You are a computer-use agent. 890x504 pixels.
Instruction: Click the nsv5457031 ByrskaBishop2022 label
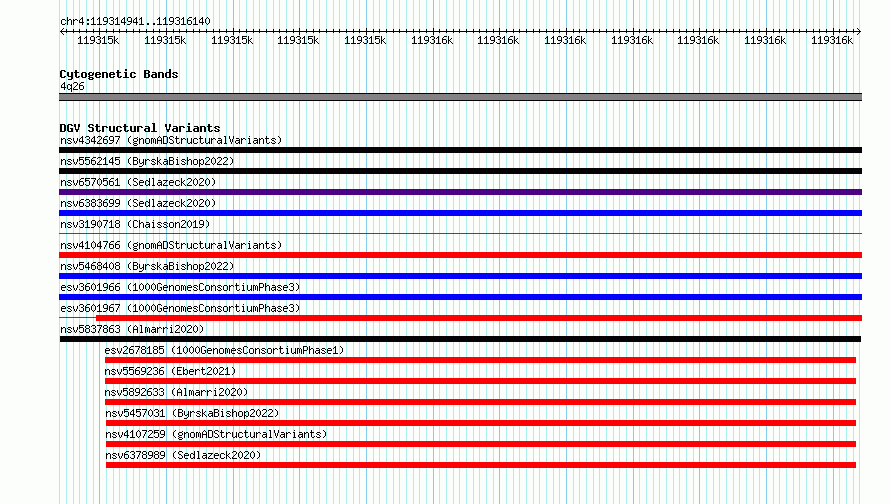click(192, 413)
